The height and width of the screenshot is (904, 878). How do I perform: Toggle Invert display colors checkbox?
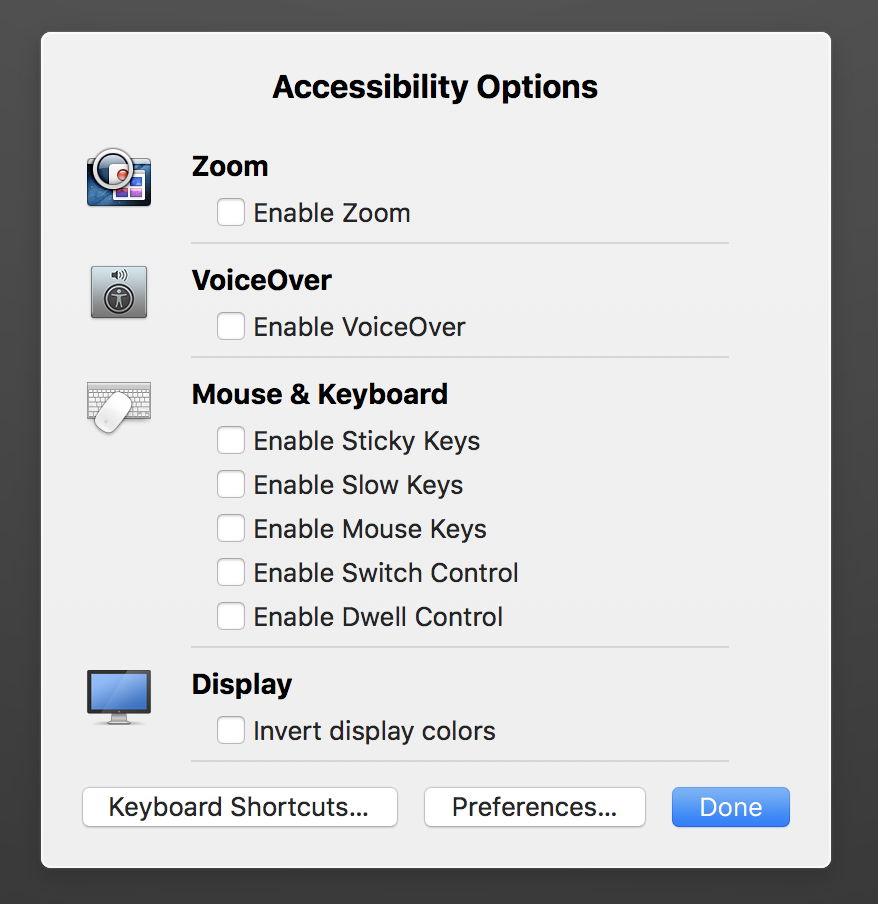[231, 731]
